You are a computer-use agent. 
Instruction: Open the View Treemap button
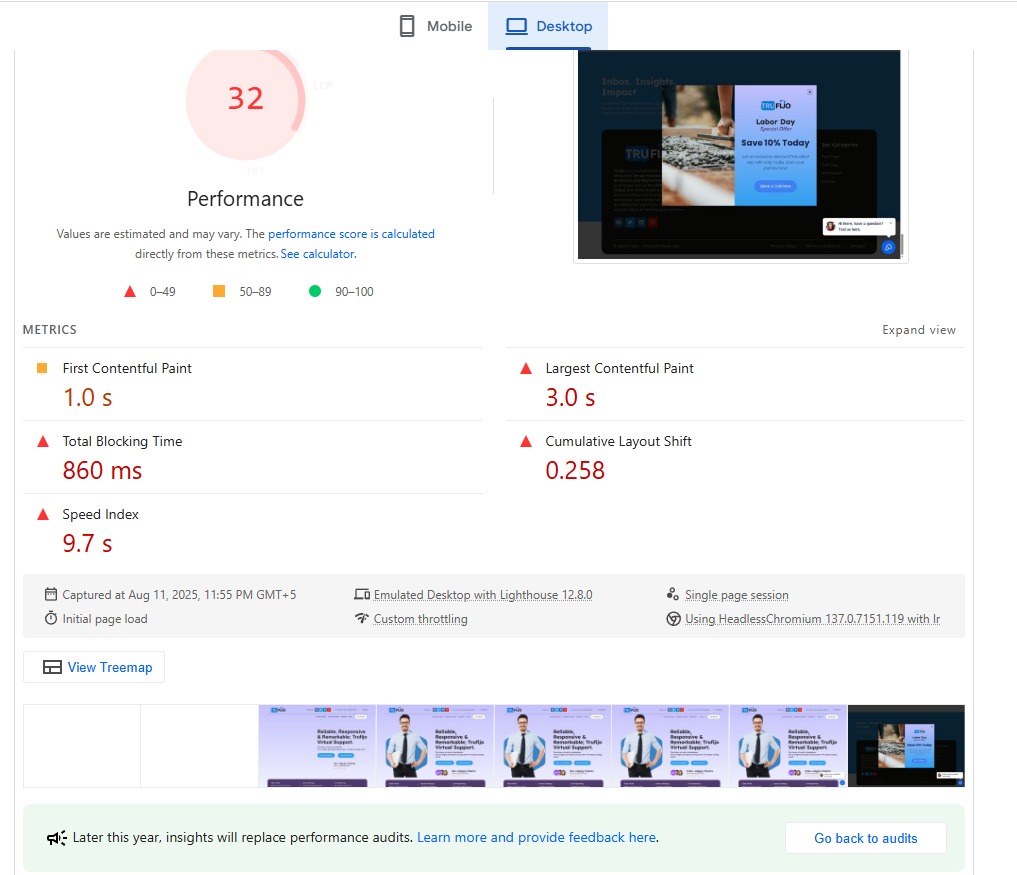pyautogui.click(x=94, y=667)
